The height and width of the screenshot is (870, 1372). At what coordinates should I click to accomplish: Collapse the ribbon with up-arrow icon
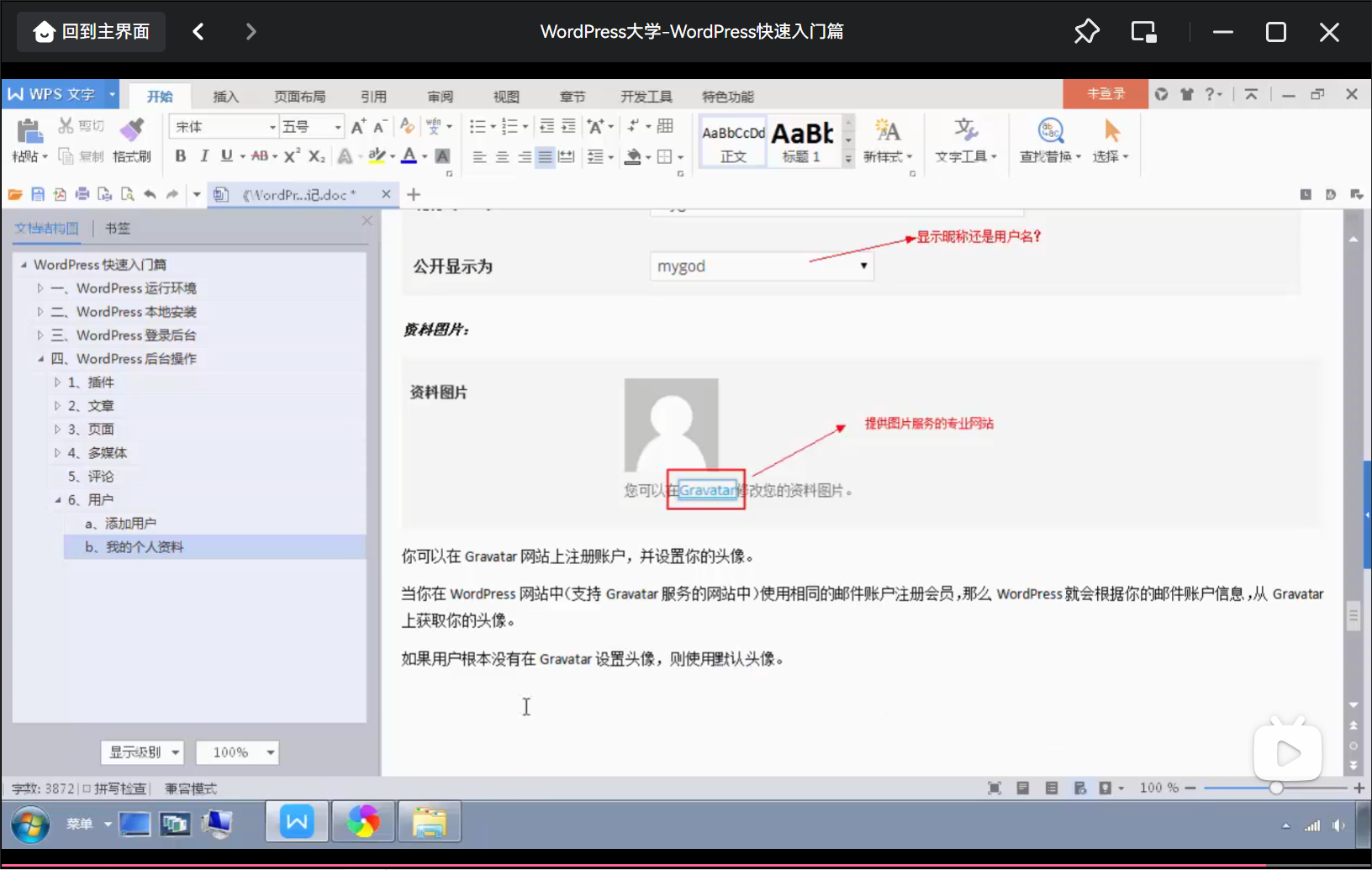[1251, 94]
